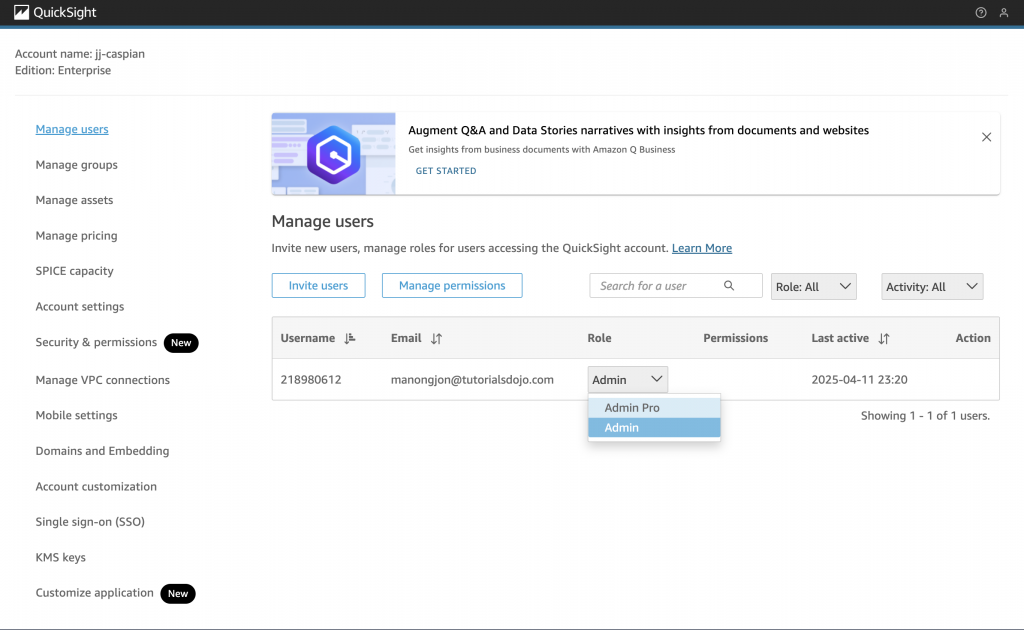Sort by Email column arrows
Image resolution: width=1024 pixels, height=630 pixels.
[436, 339]
